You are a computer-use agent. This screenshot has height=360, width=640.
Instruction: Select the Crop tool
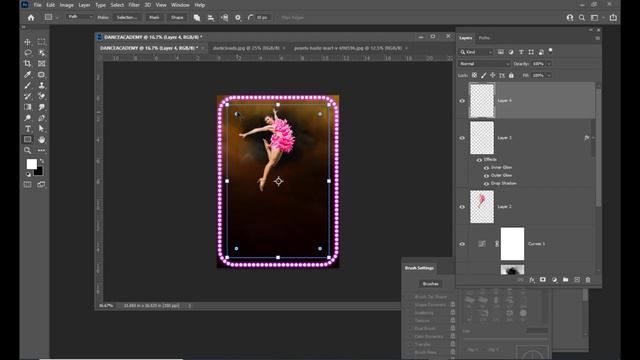[27, 64]
